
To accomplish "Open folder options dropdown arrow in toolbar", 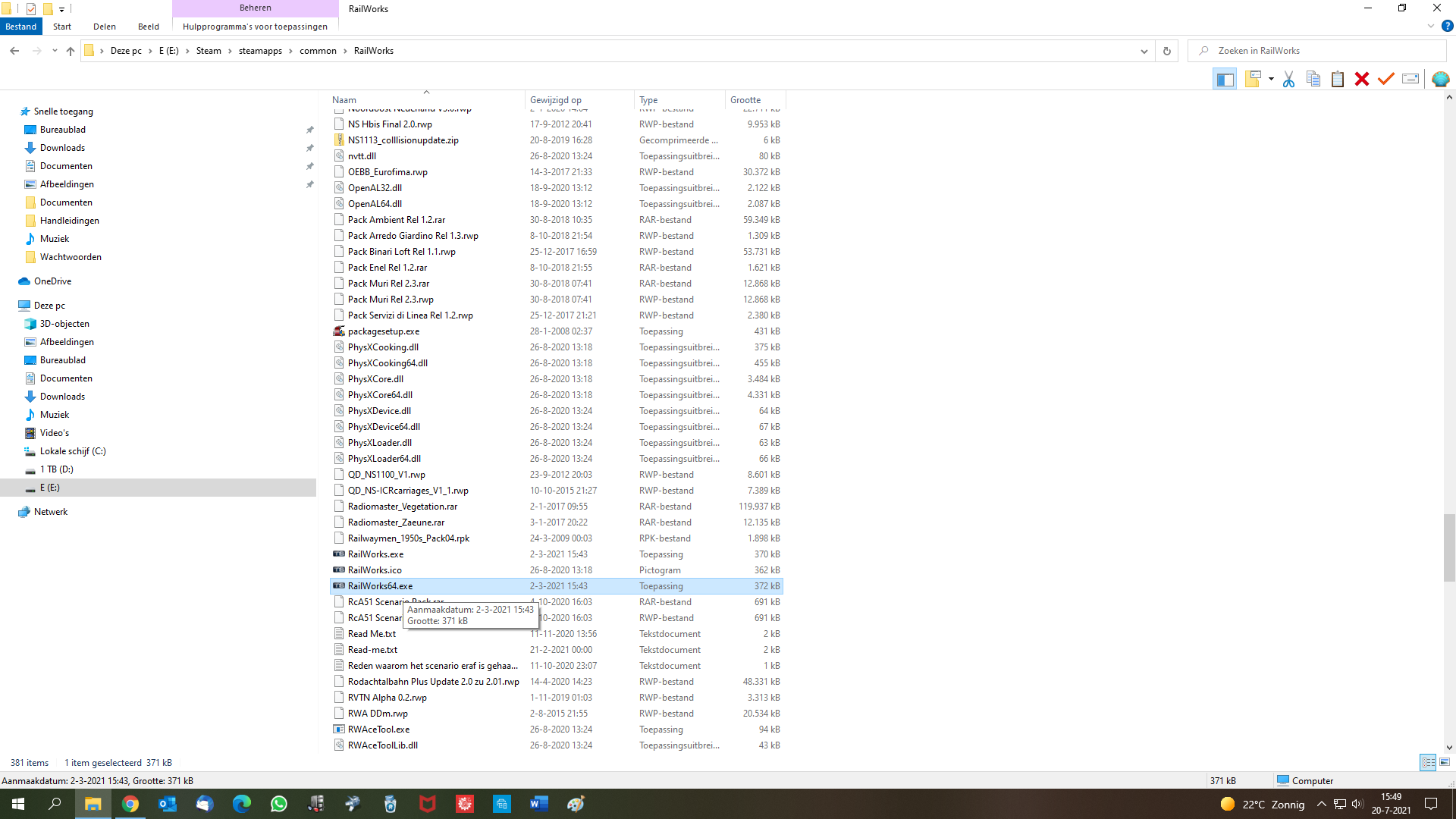I will coord(1271,79).
